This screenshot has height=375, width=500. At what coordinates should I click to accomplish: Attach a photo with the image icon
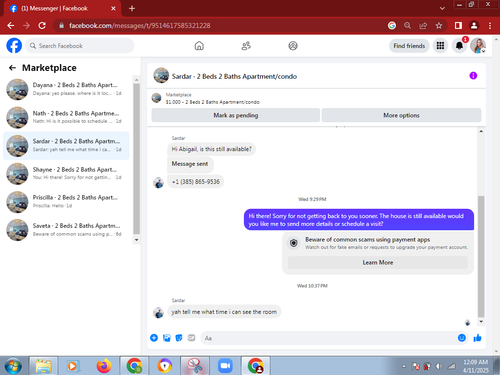click(x=167, y=338)
